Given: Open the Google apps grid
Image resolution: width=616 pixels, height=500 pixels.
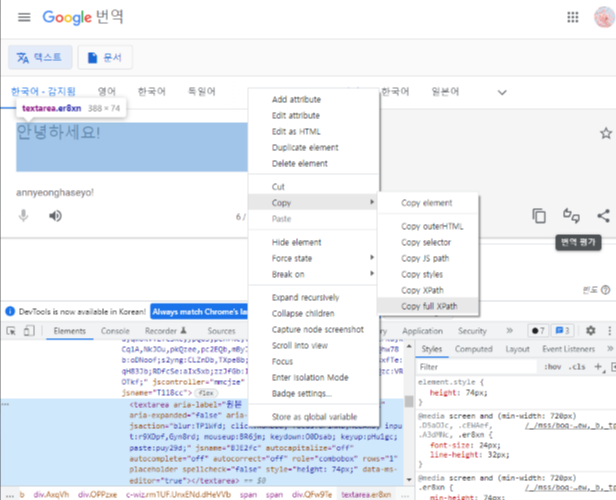Looking at the screenshot, I should [x=572, y=17].
